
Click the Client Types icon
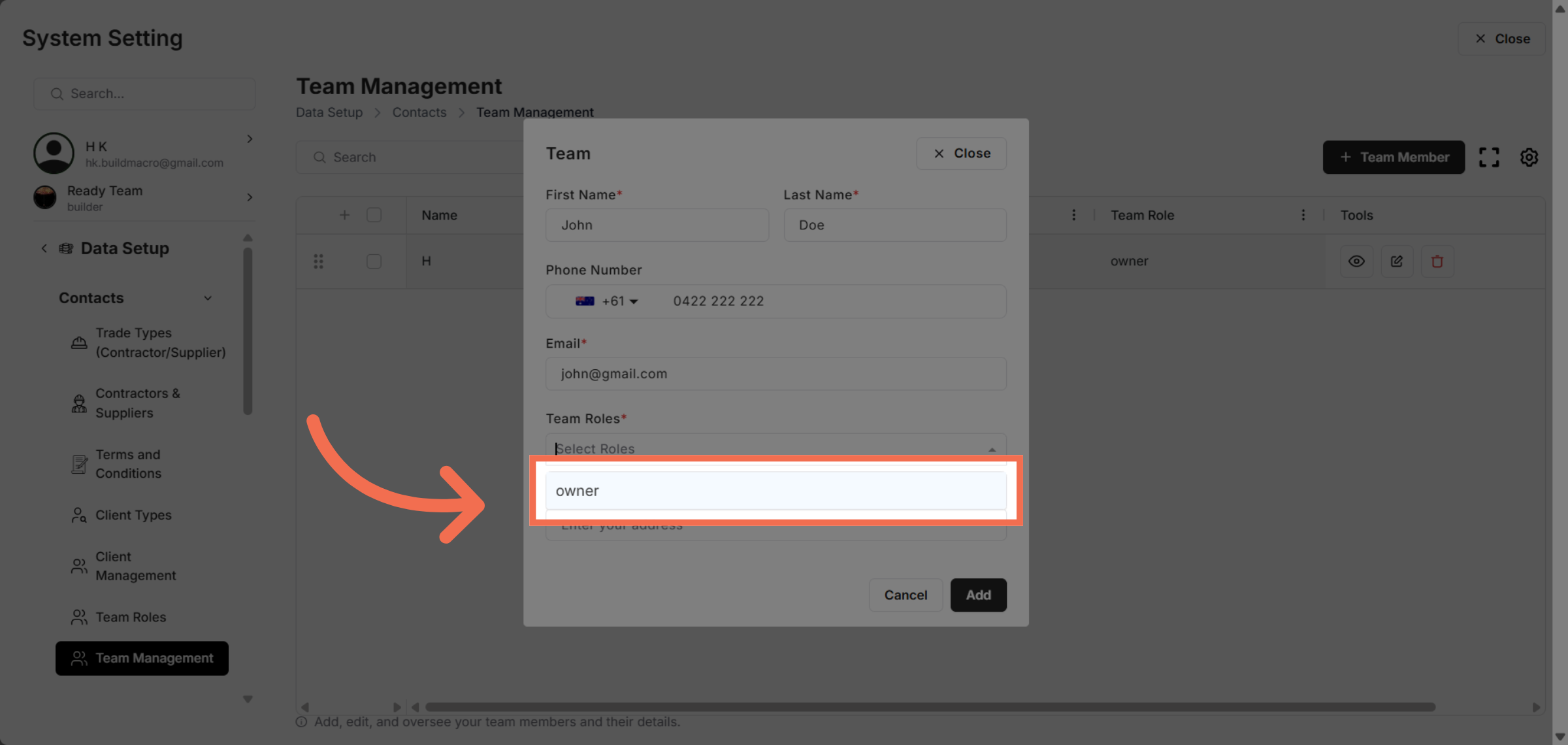[78, 515]
